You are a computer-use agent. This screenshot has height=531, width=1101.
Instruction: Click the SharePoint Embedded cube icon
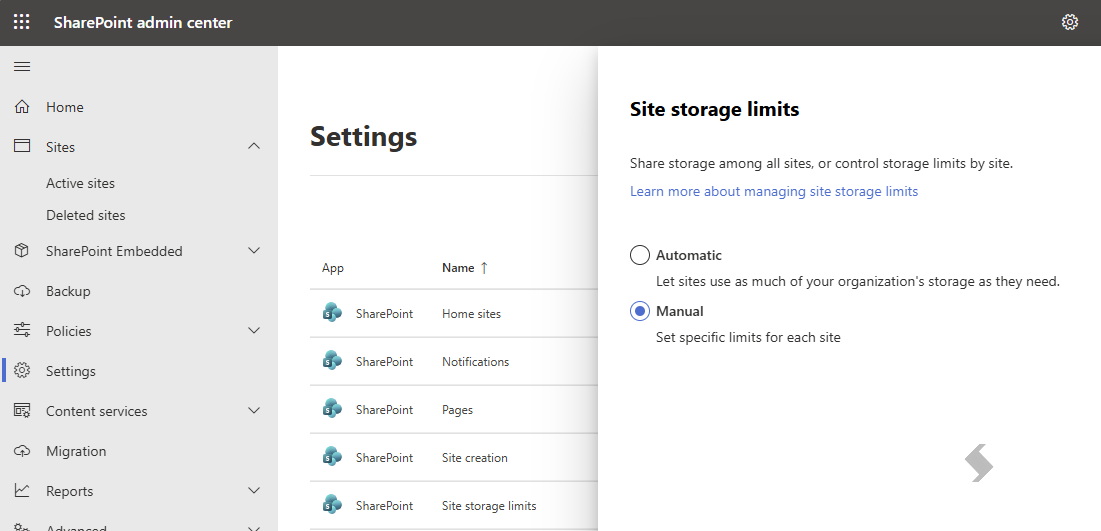[x=22, y=251]
